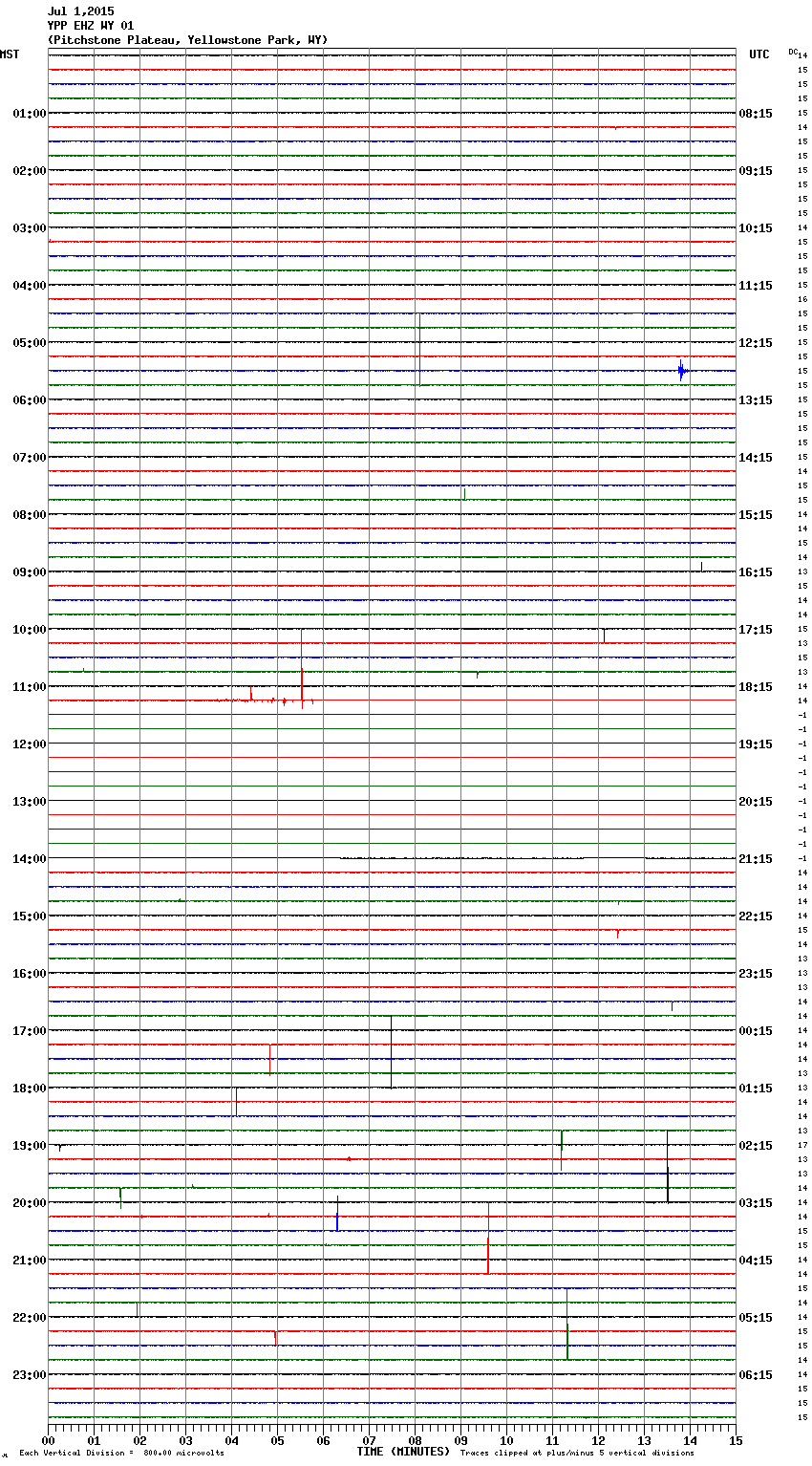Click the '08' minute tick on bottom axis
The height and width of the screenshot is (1466, 812).
[415, 1440]
